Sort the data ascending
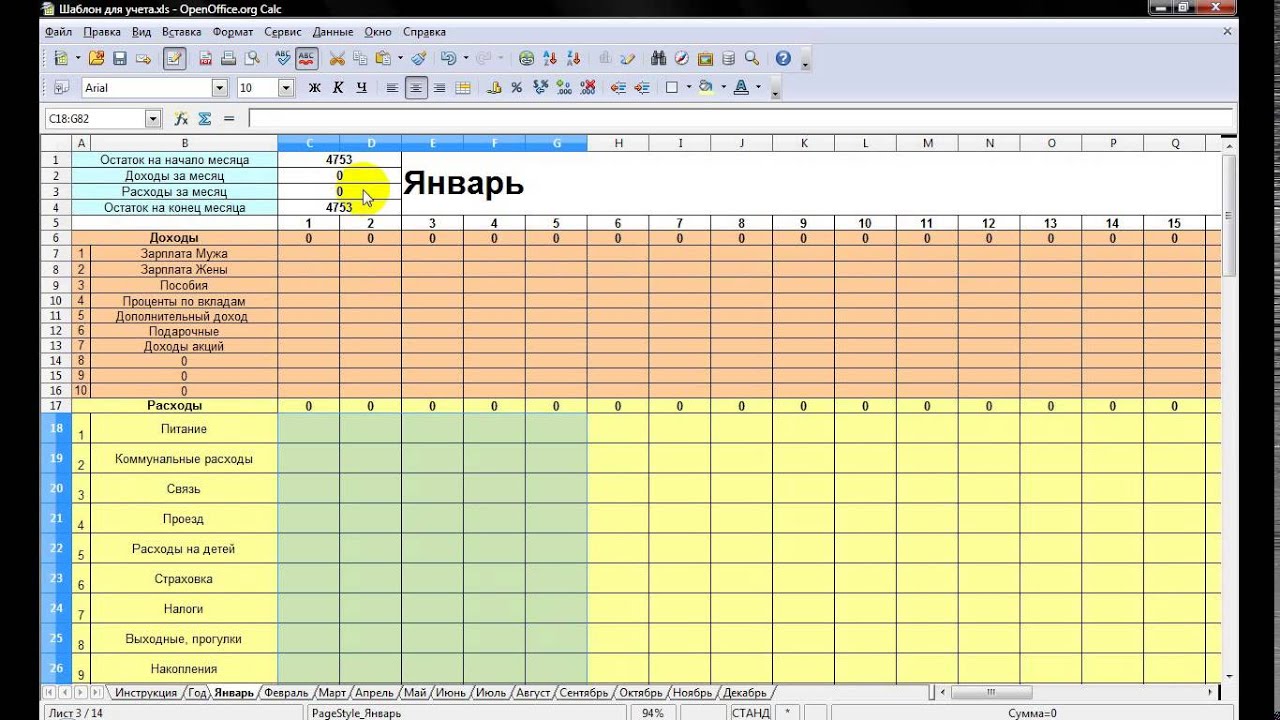 click(550, 58)
